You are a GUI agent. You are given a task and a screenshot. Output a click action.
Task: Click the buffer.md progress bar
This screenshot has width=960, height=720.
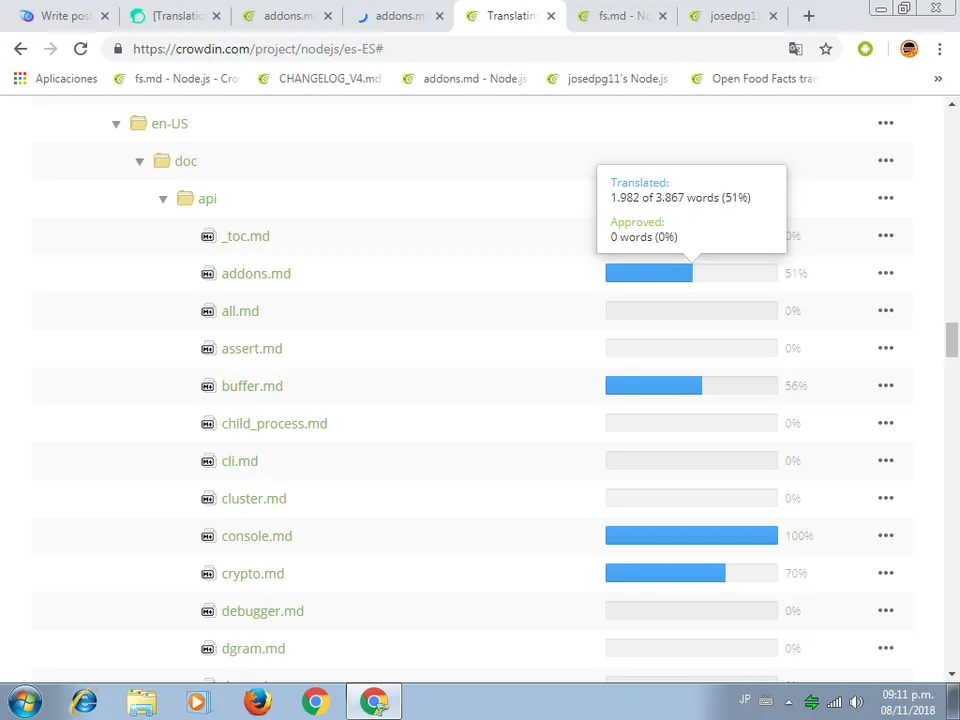coord(691,385)
